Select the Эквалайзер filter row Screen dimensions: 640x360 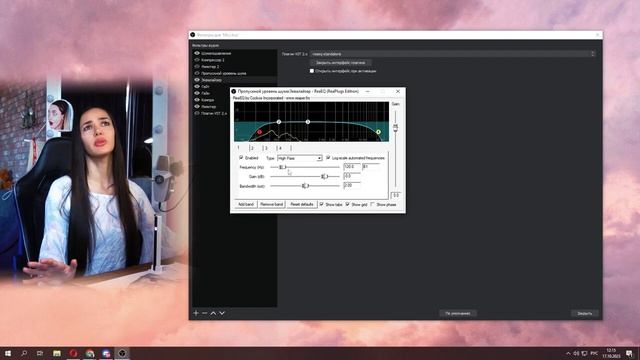click(235, 80)
